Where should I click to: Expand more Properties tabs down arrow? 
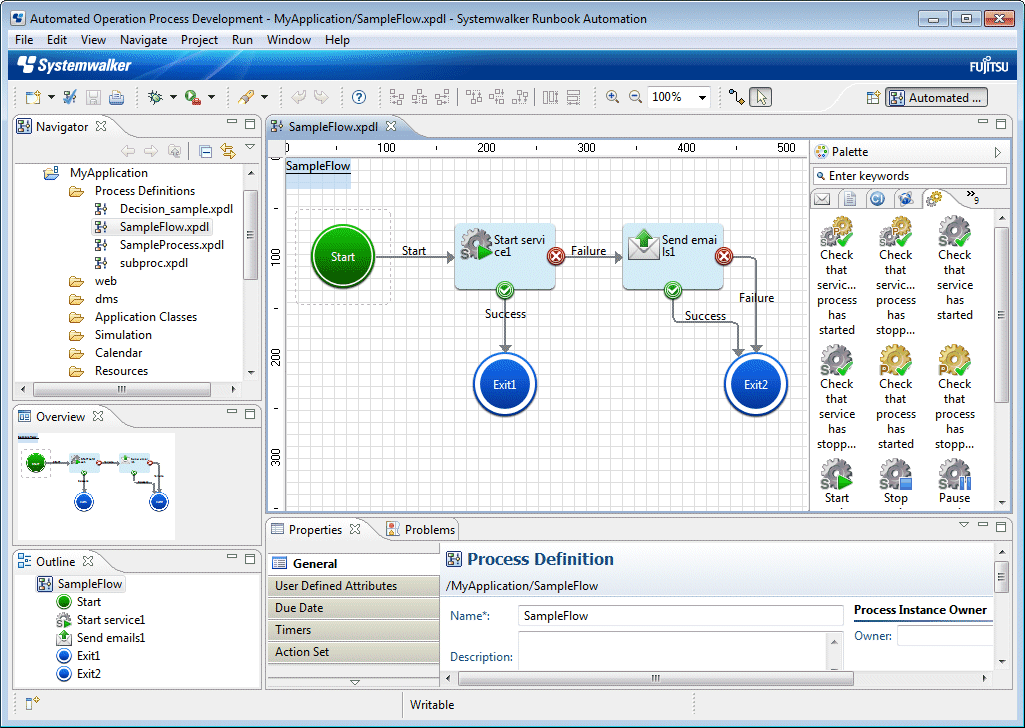pos(354,682)
